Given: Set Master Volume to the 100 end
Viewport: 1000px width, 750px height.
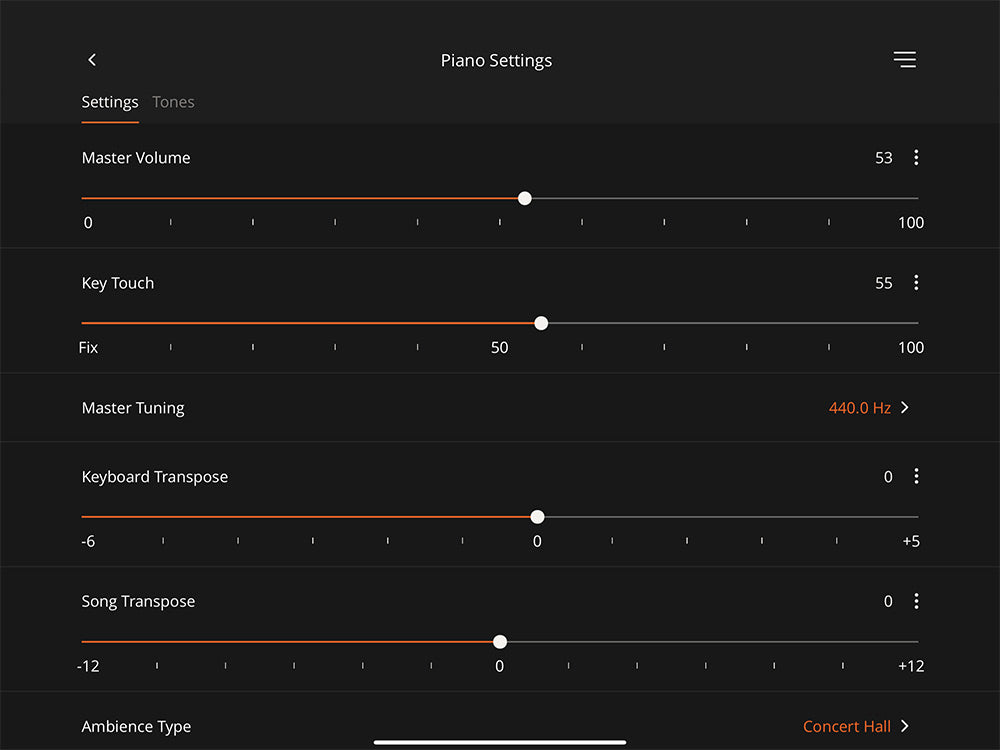Looking at the screenshot, I should point(917,198).
